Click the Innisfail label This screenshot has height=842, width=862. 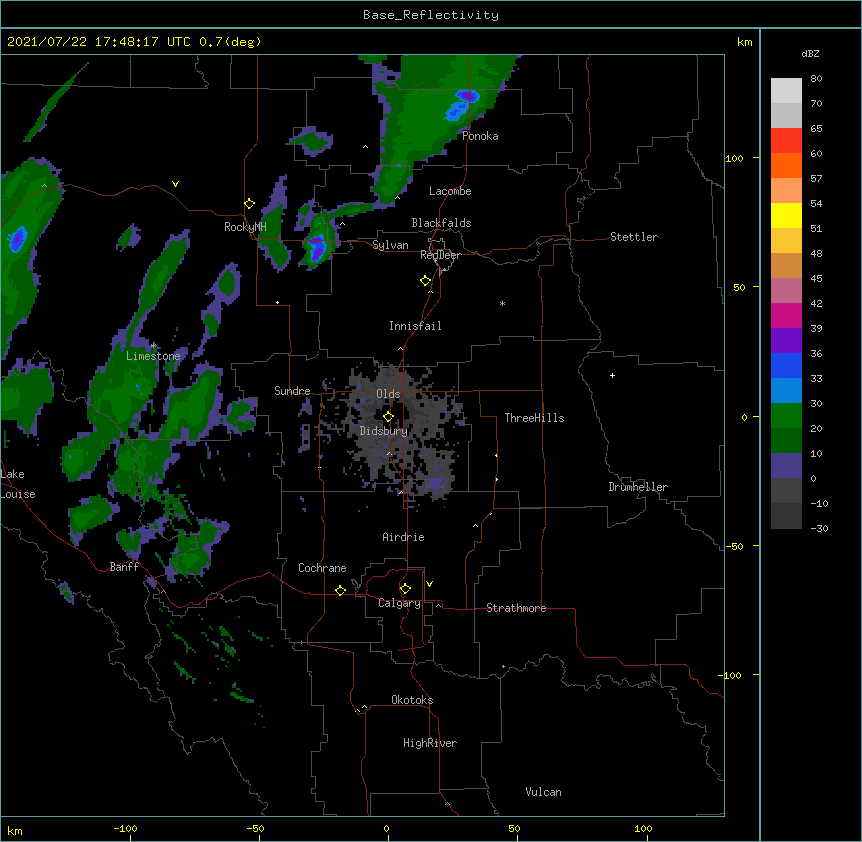tap(415, 326)
